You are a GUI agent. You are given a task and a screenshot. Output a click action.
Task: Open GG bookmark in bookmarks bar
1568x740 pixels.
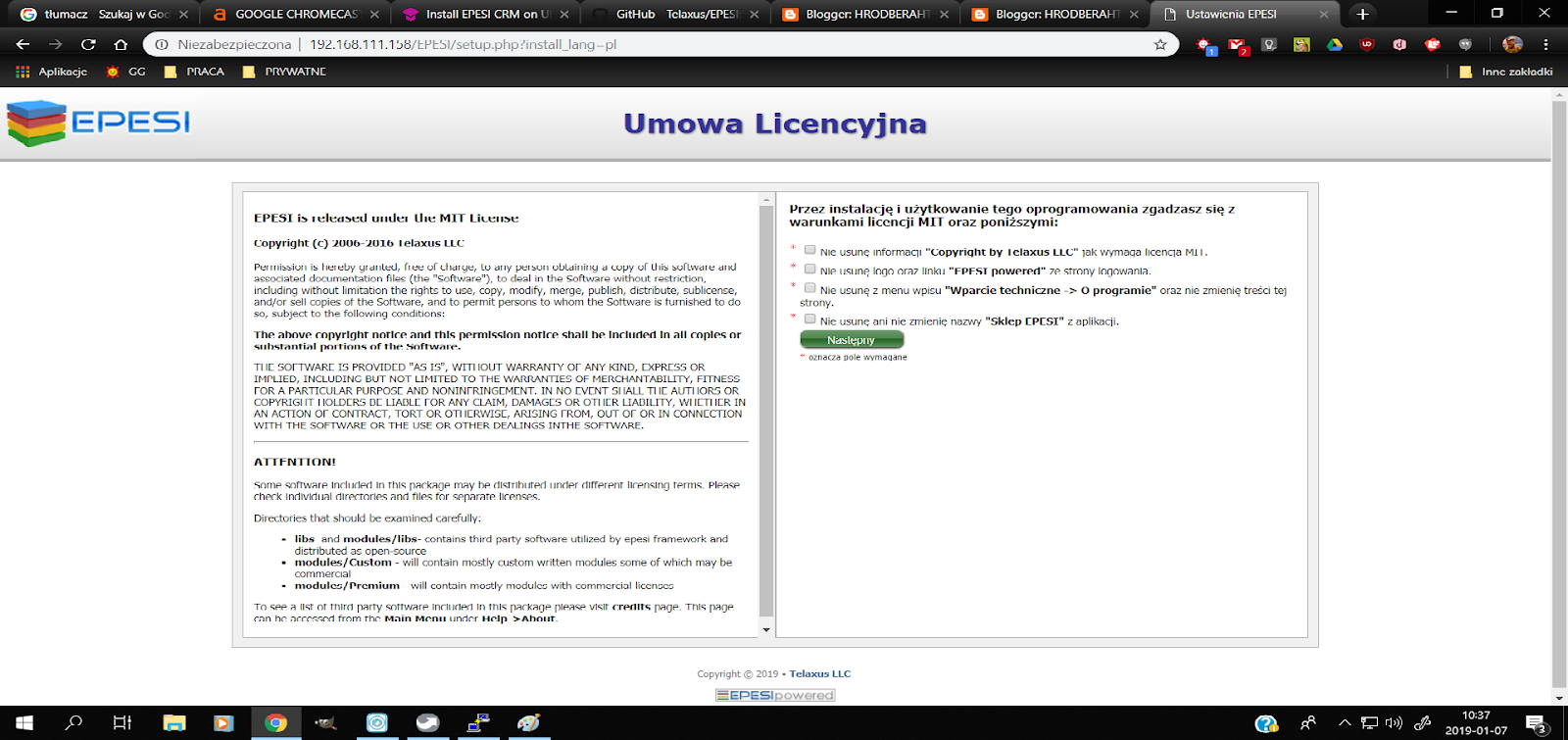pos(126,72)
